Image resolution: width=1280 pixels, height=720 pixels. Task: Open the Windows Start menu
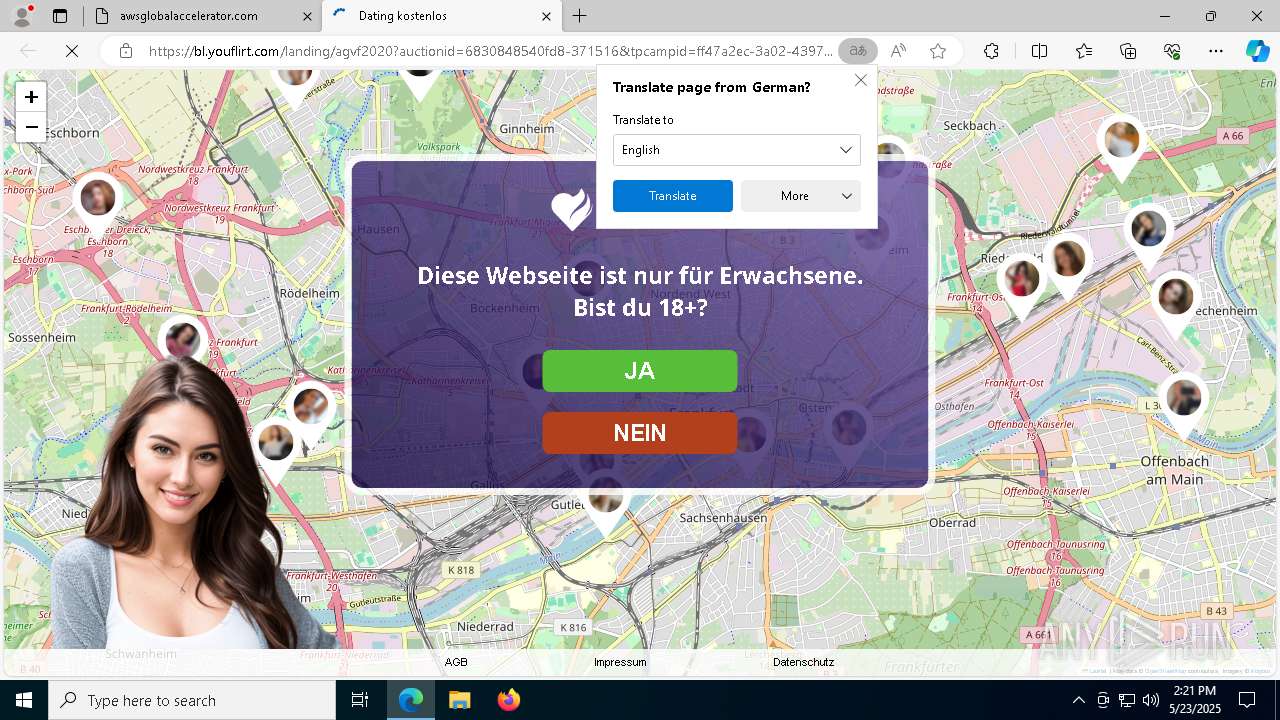(24, 700)
